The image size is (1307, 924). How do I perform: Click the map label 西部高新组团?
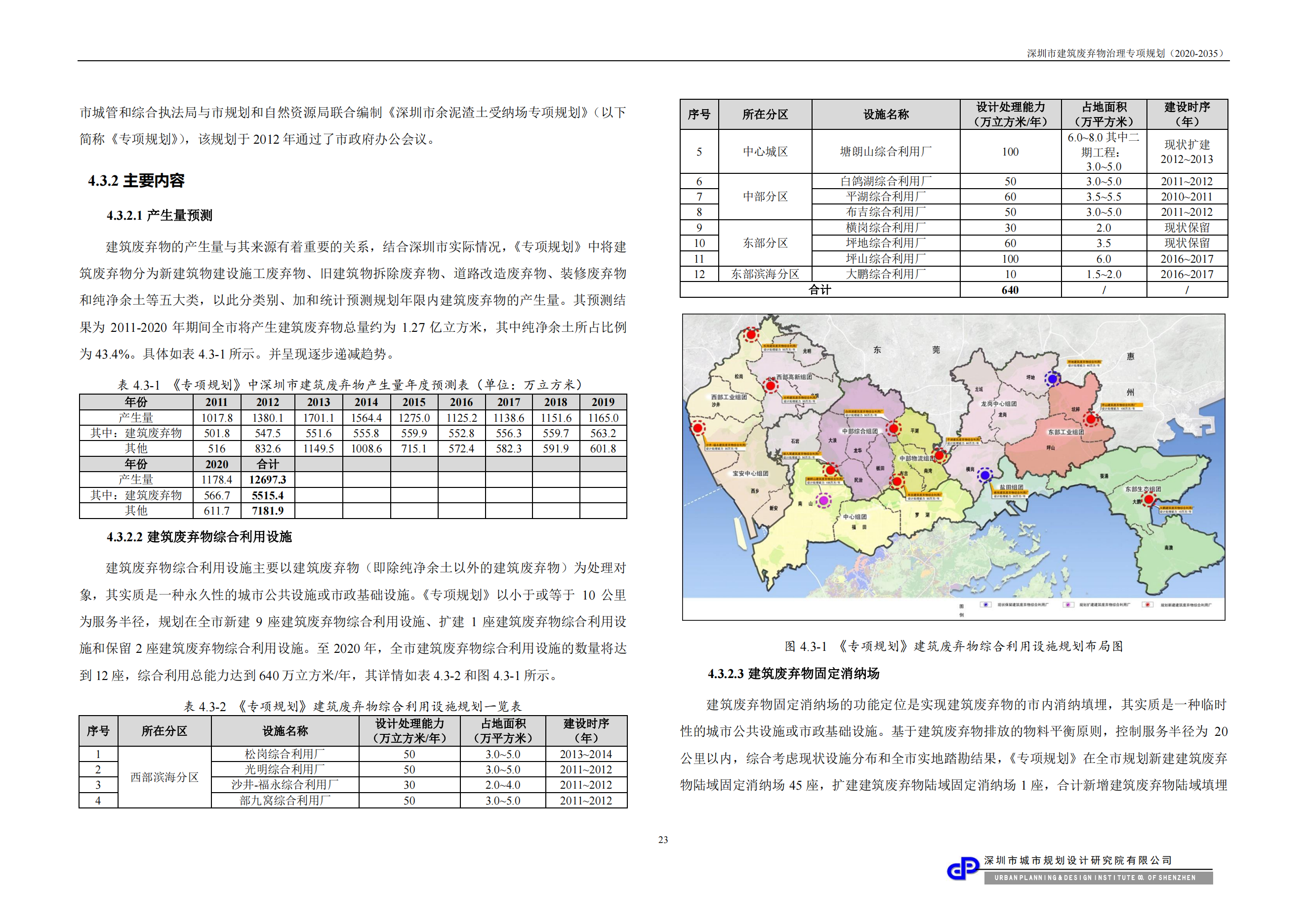click(795, 377)
